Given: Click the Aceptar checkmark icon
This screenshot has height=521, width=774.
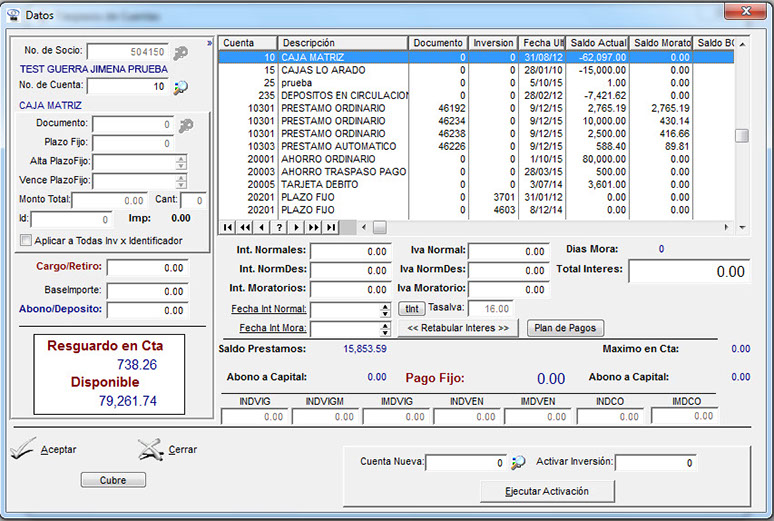Looking at the screenshot, I should coord(24,449).
